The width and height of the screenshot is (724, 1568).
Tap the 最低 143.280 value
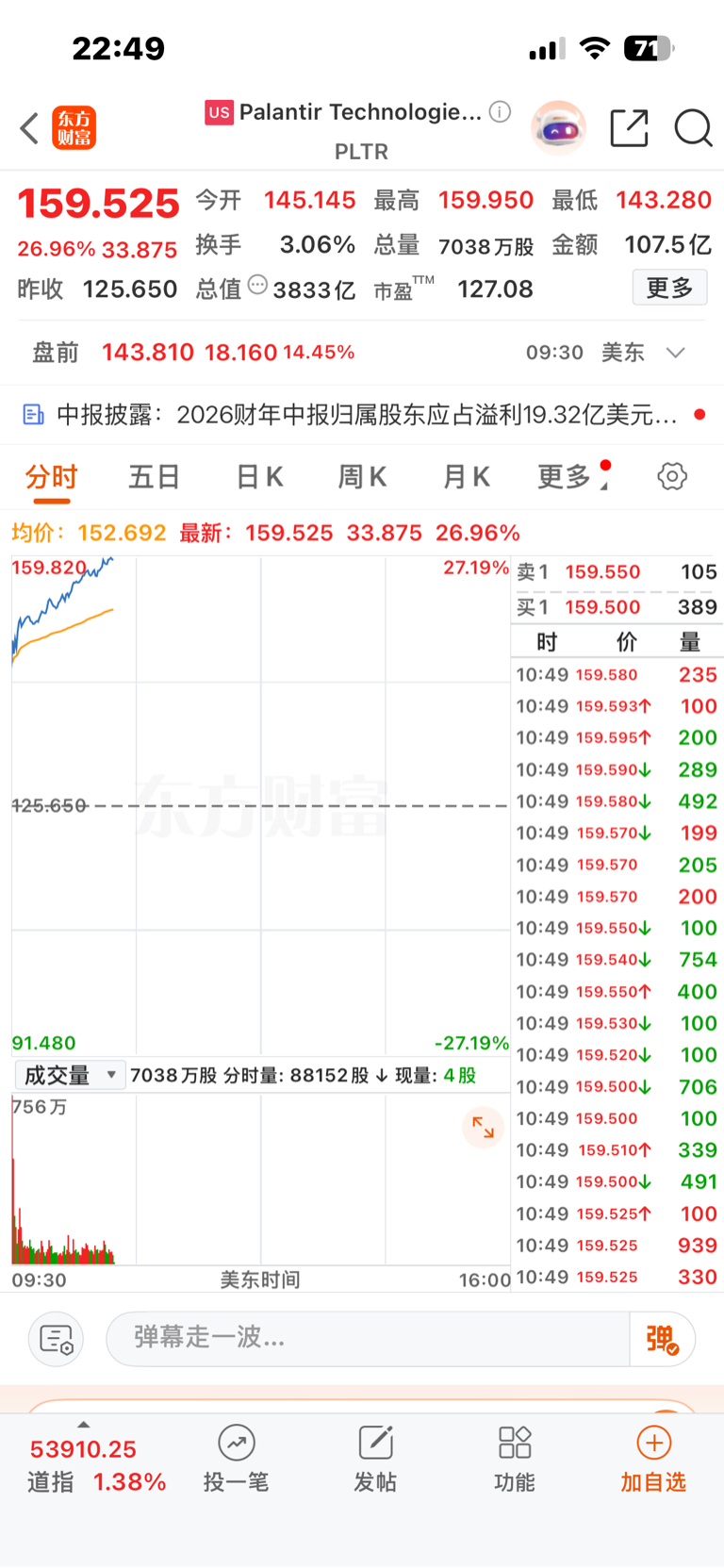[x=664, y=200]
